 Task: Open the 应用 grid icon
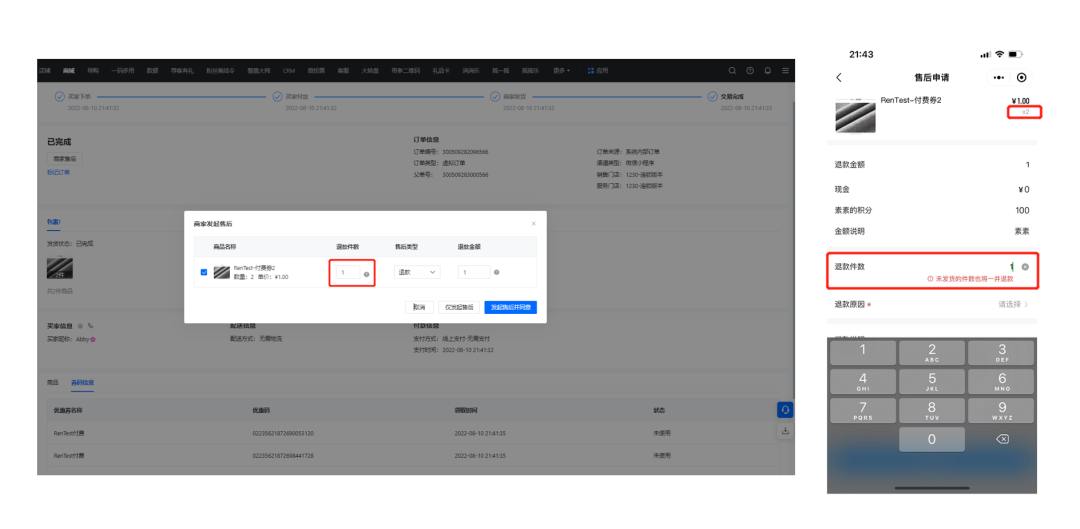pyautogui.click(x=591, y=70)
